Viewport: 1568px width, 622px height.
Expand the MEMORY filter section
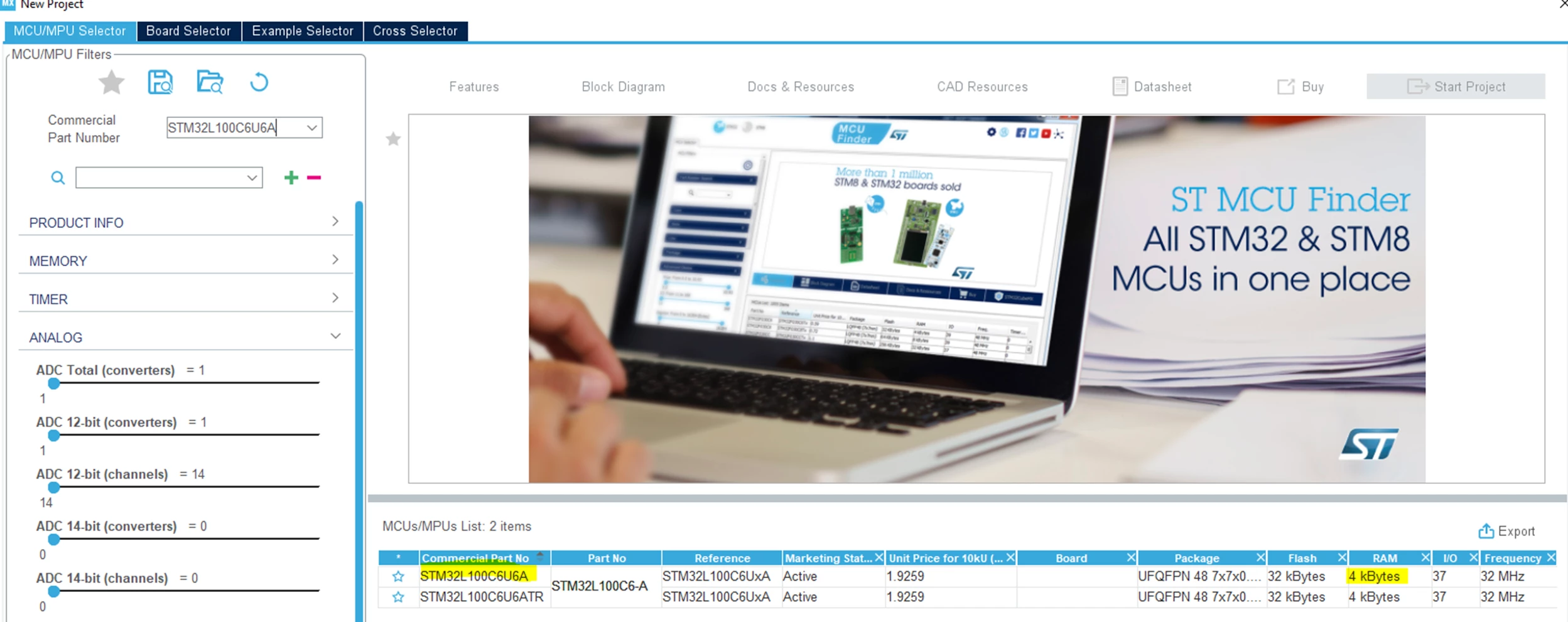(185, 260)
